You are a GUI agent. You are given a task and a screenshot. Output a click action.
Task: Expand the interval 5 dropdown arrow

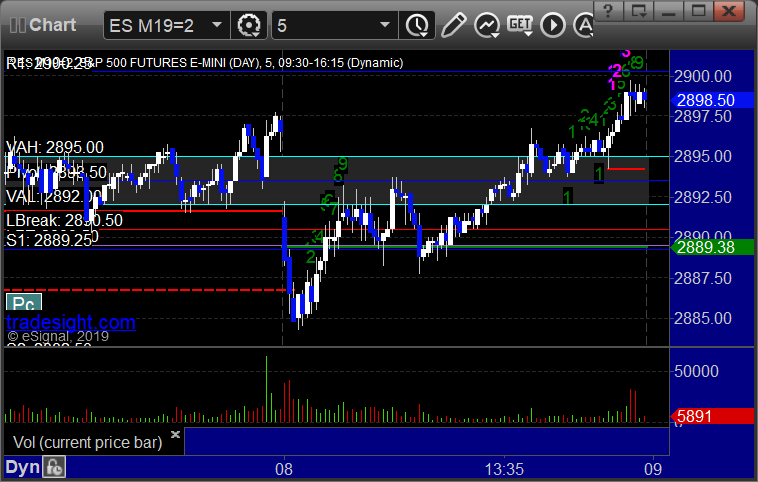pyautogui.click(x=385, y=25)
